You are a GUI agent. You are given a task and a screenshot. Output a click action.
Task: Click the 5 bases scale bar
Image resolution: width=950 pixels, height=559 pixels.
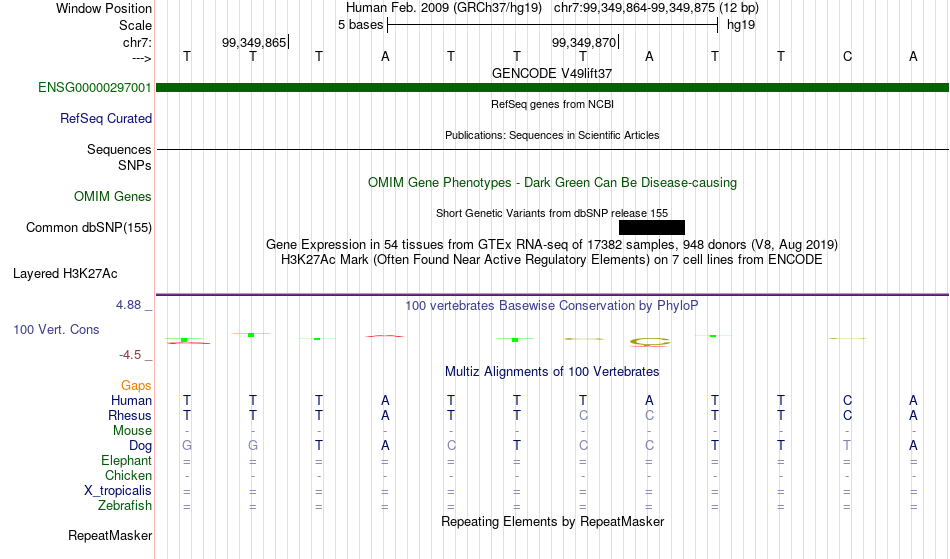pyautogui.click(x=553, y=25)
